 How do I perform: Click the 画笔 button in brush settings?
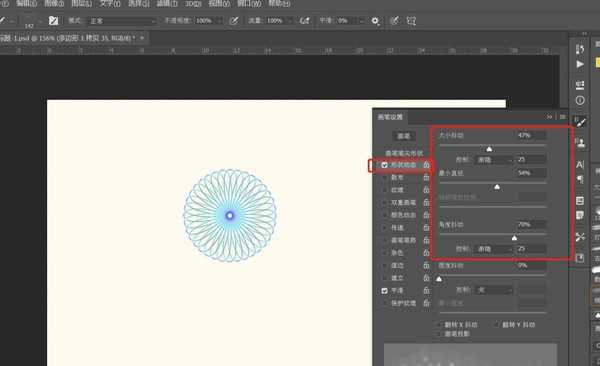(x=403, y=136)
